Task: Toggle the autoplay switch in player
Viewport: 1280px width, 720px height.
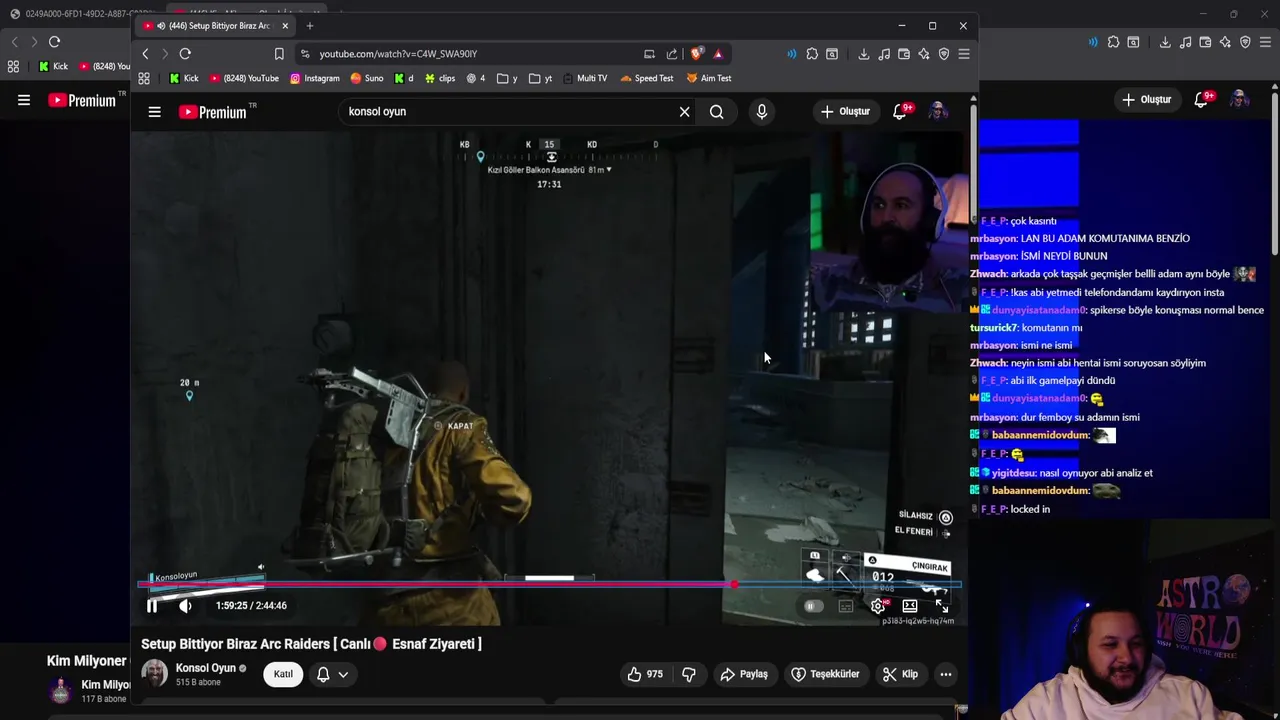Action: [812, 606]
